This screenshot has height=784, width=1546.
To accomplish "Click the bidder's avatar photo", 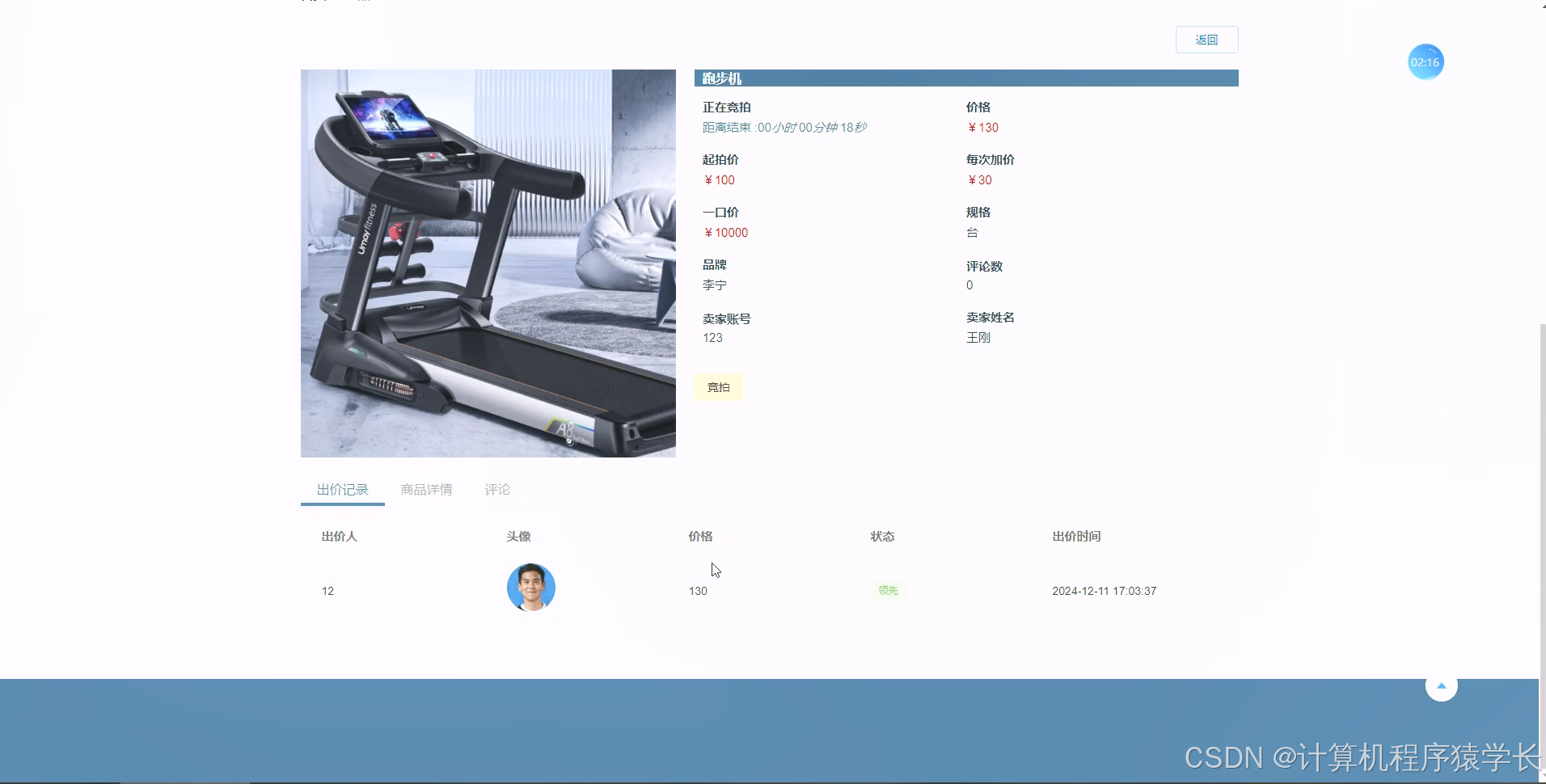I will coord(530,588).
